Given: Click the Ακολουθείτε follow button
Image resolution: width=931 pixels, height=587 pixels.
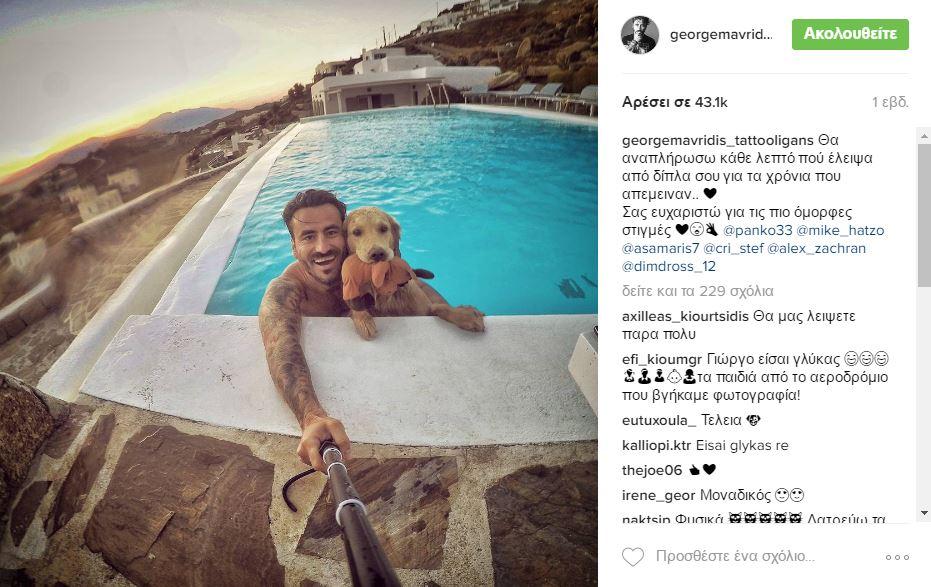Looking at the screenshot, I should pyautogui.click(x=850, y=34).
